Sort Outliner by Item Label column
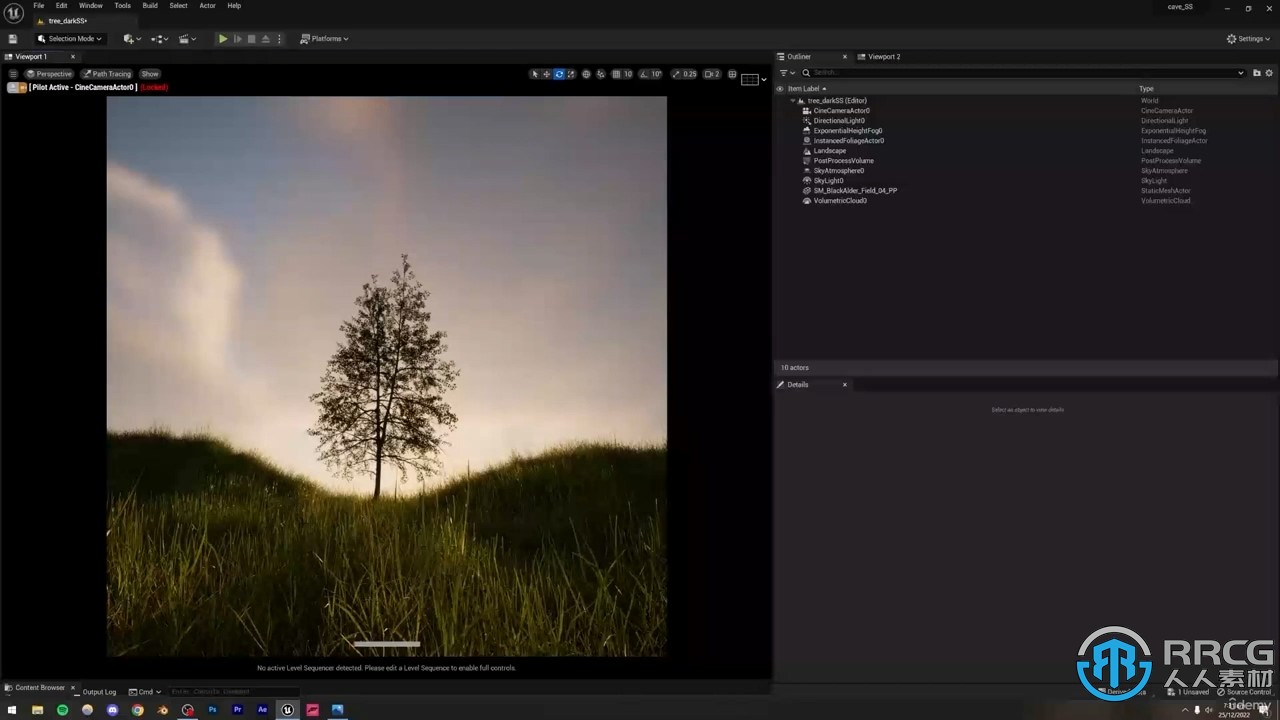This screenshot has width=1280, height=720. pyautogui.click(x=805, y=89)
